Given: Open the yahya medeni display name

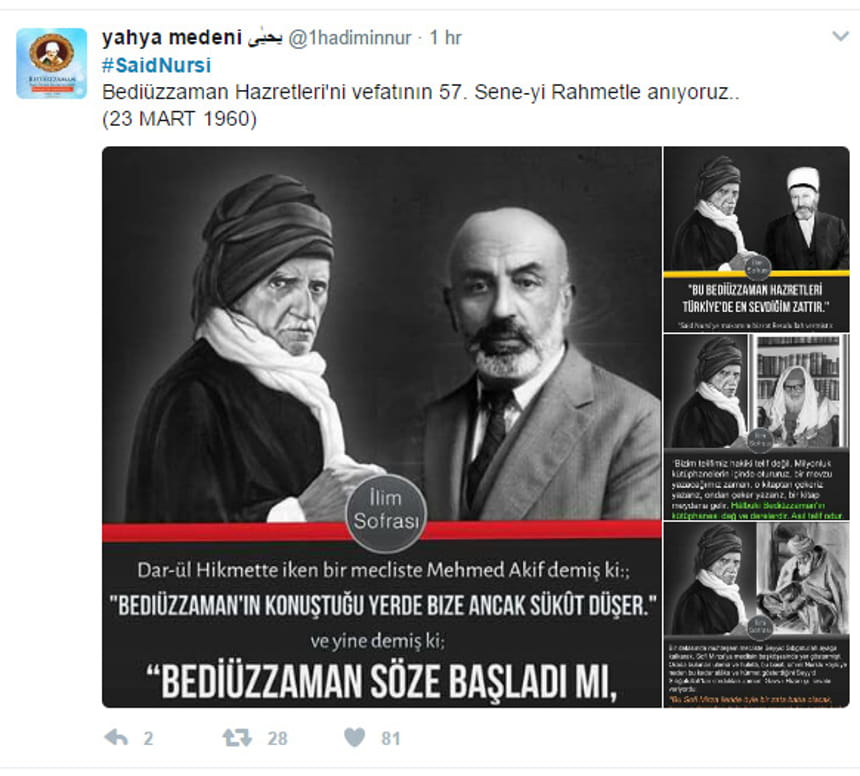Looking at the screenshot, I should coord(172,38).
